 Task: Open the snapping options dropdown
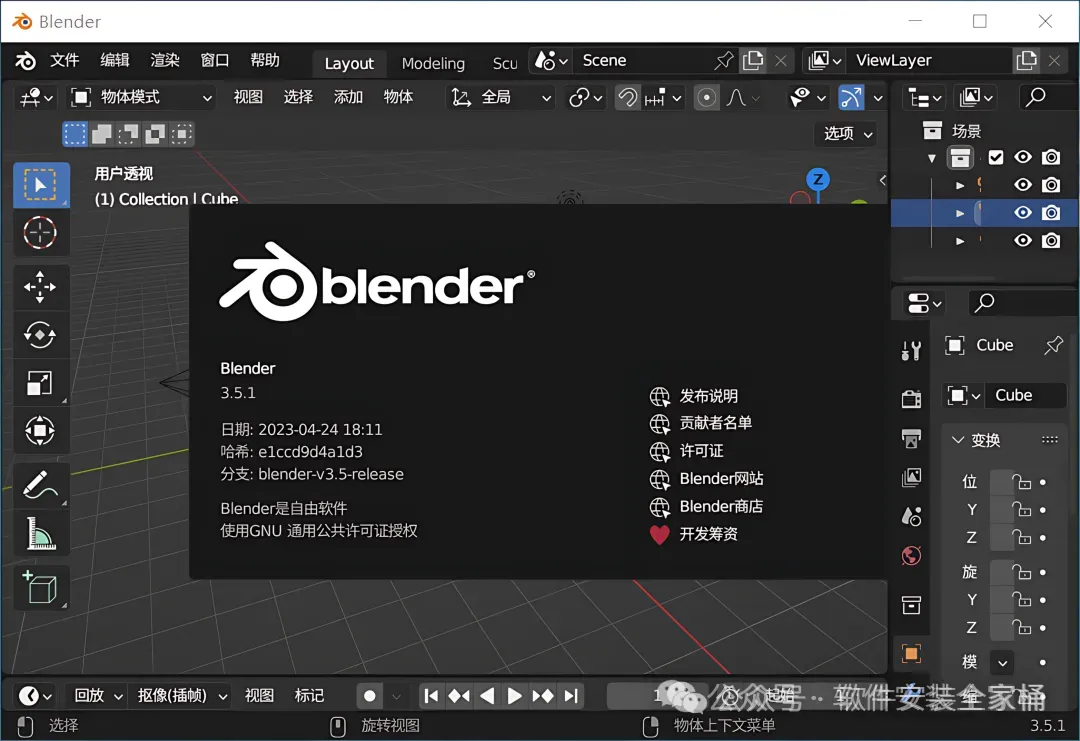pos(663,98)
